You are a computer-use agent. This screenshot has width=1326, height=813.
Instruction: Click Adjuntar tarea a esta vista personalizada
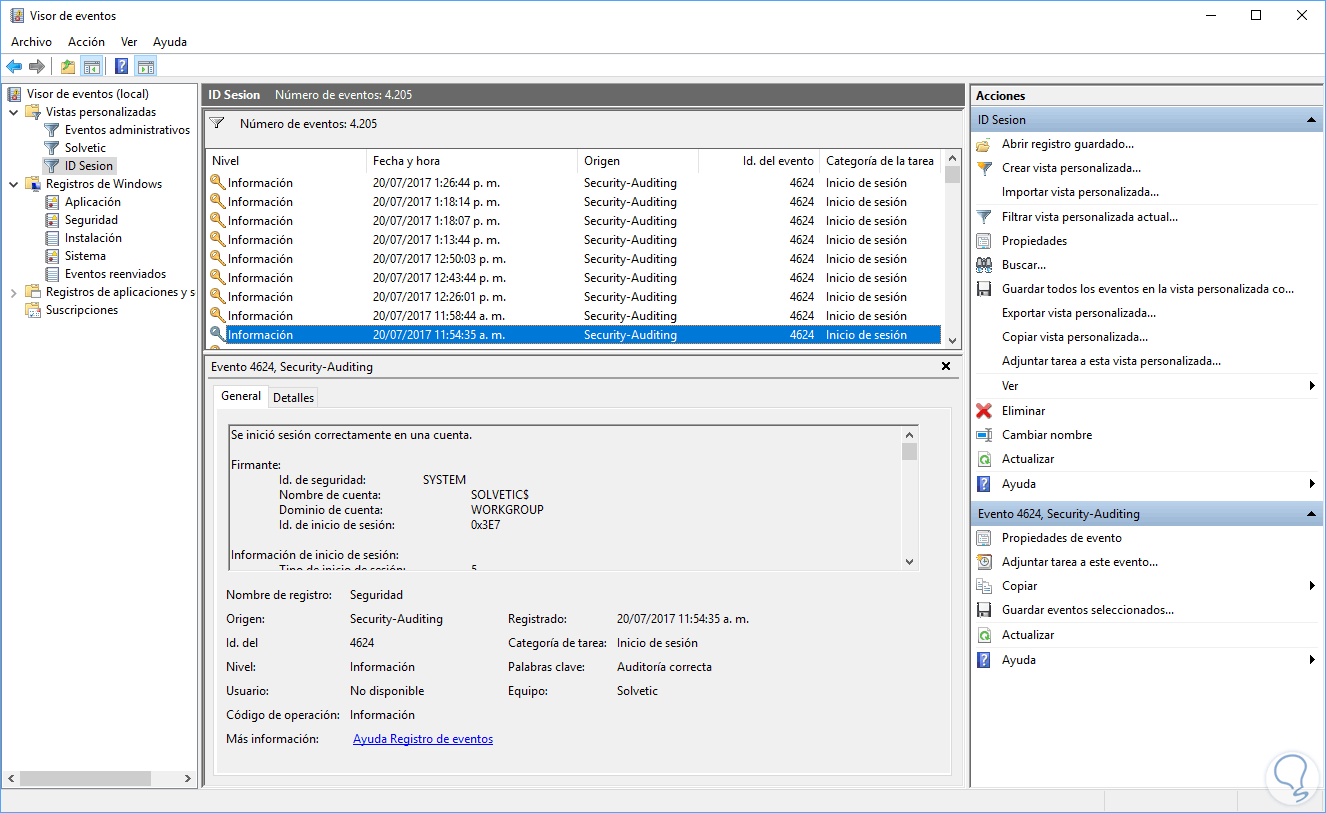tap(1111, 361)
